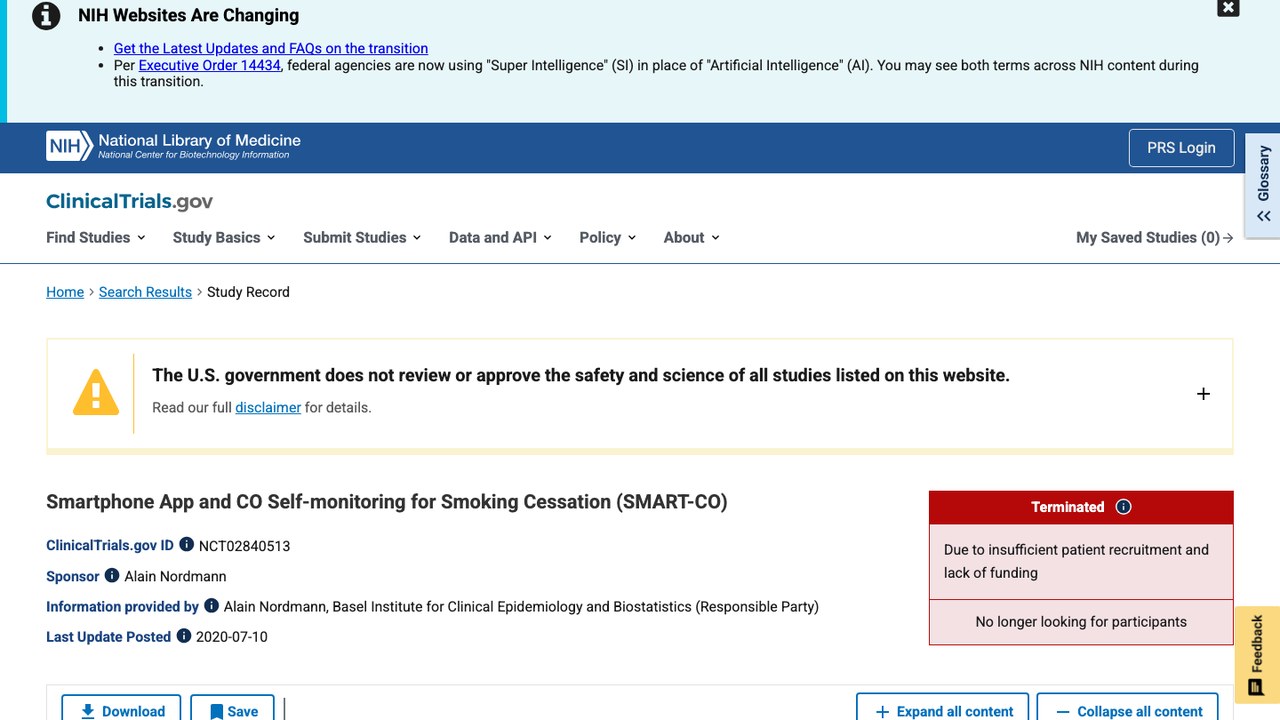
Task: Open My Saved Studies (0)
Action: (x=1155, y=237)
